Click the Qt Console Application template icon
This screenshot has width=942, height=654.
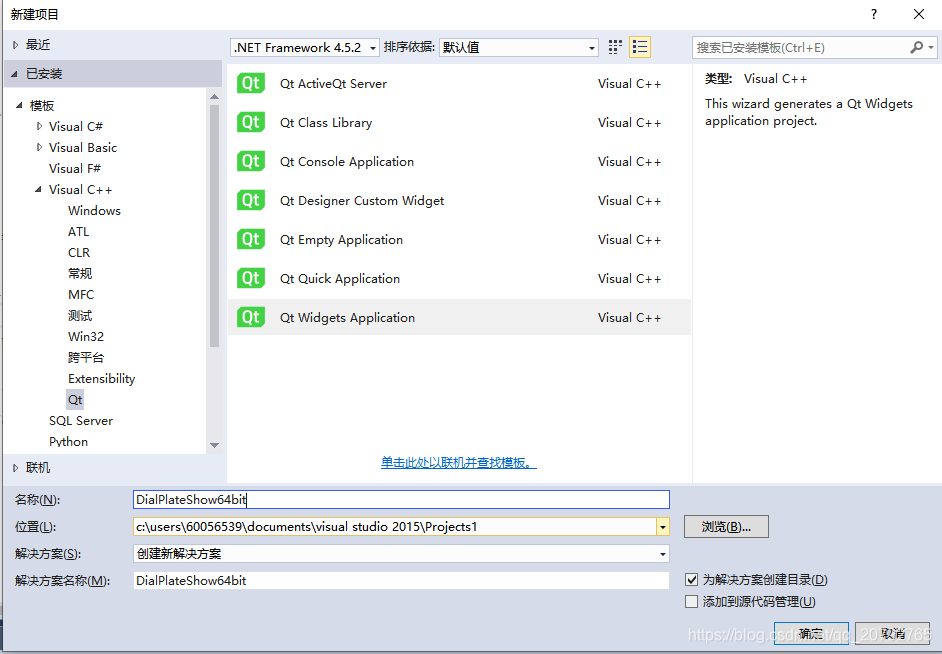click(251, 162)
